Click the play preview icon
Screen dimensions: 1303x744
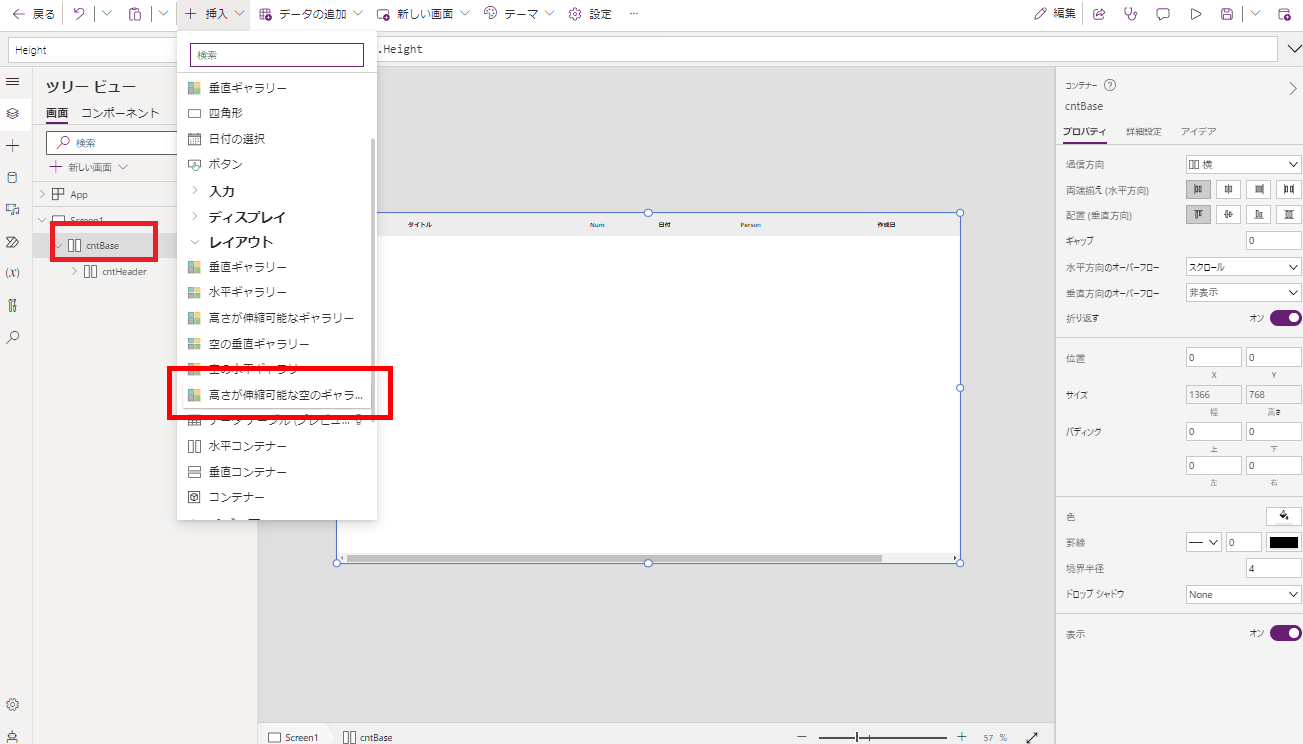click(1195, 14)
